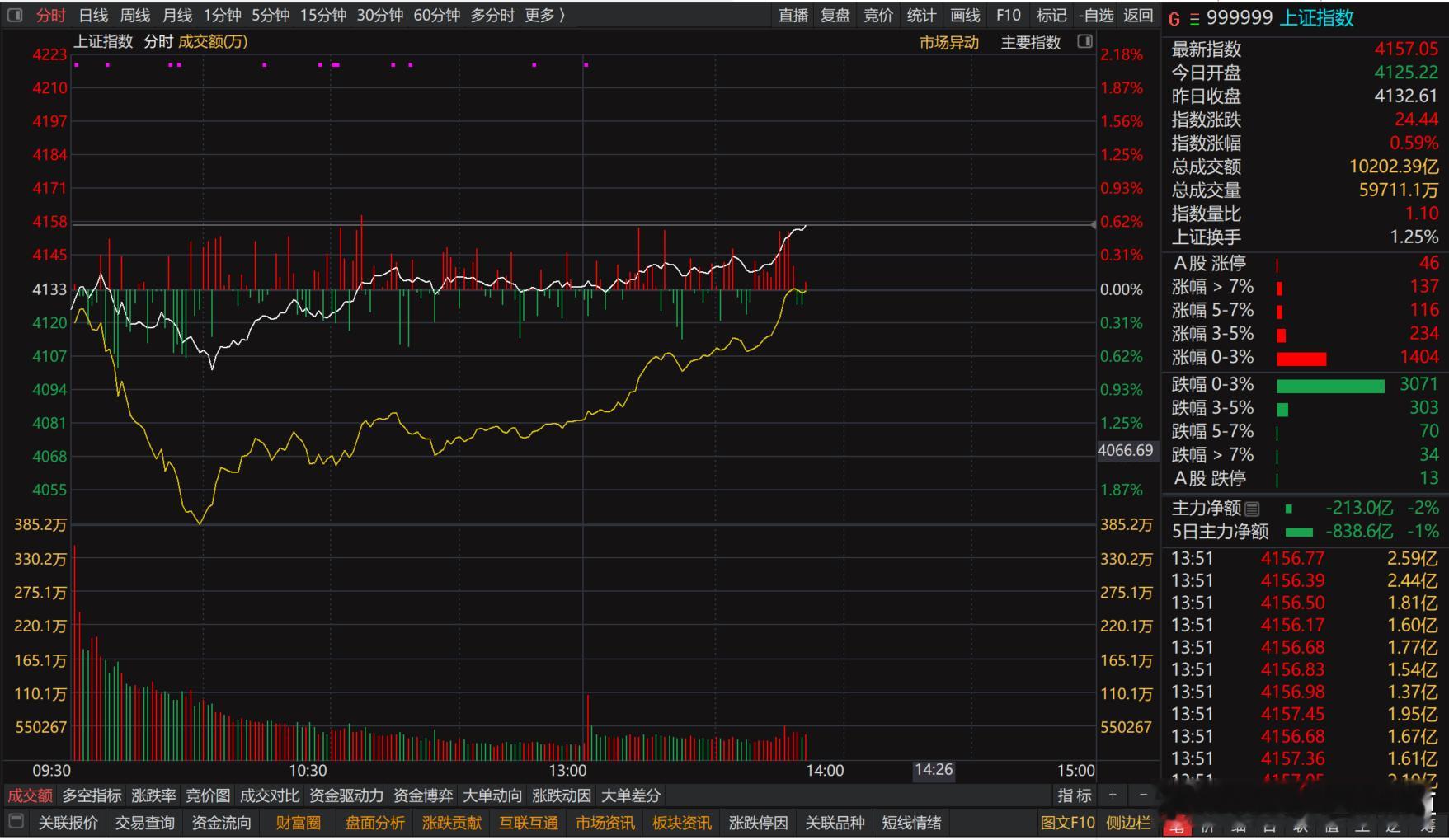The image size is (1449, 840).
Task: Open 关联报价 in the bottom bar
Action: (x=68, y=823)
